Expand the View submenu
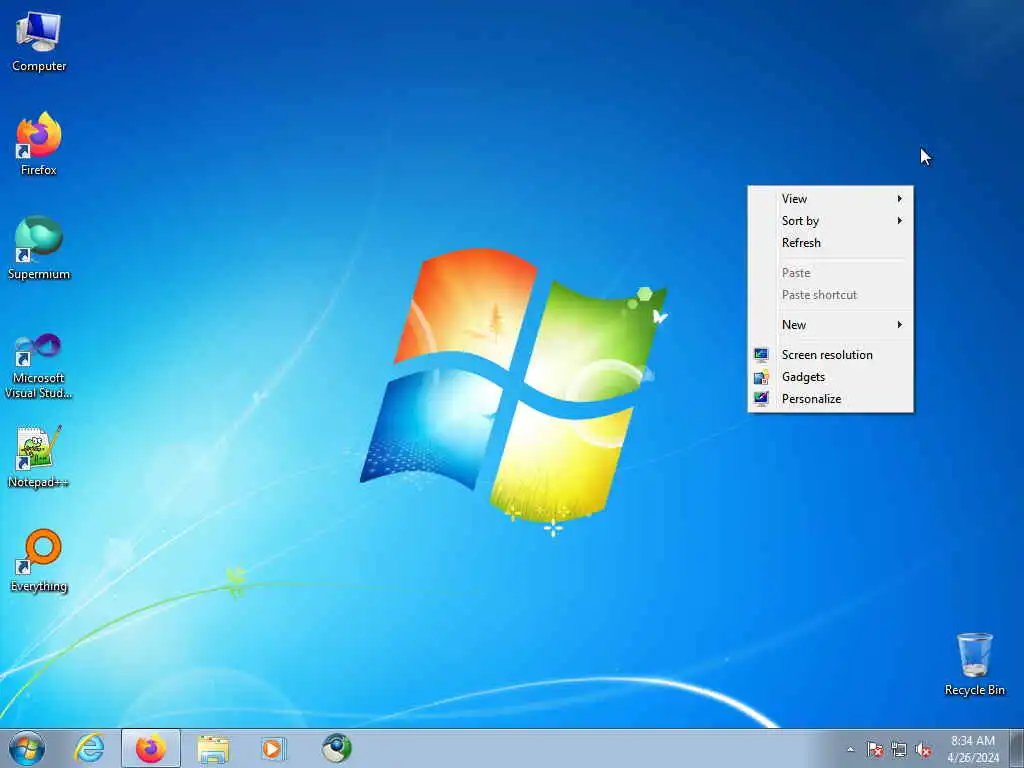Viewport: 1024px width, 768px height. [831, 199]
